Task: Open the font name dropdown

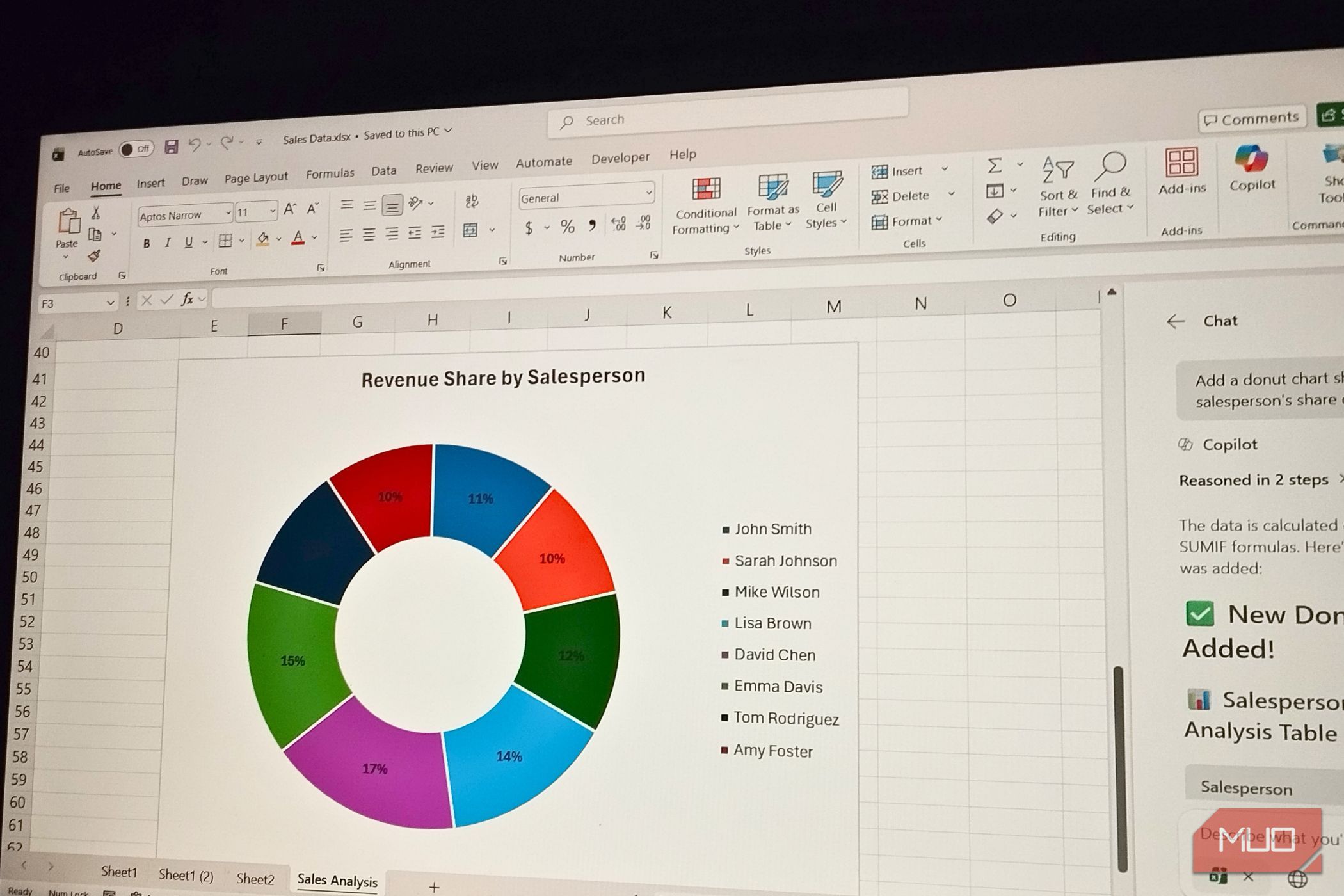Action: coord(228,212)
